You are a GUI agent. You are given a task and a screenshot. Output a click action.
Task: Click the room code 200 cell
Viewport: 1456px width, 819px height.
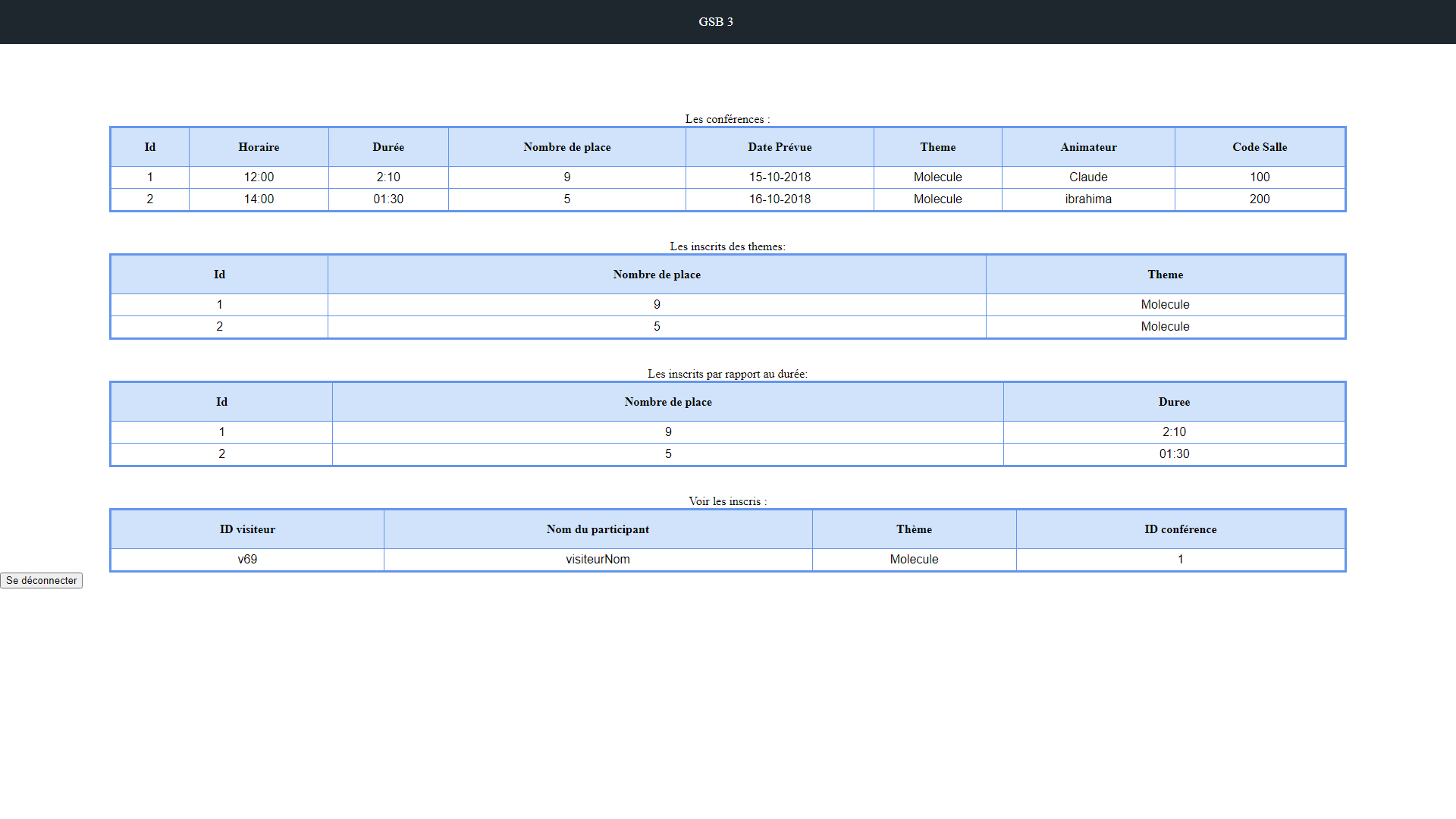(1259, 199)
